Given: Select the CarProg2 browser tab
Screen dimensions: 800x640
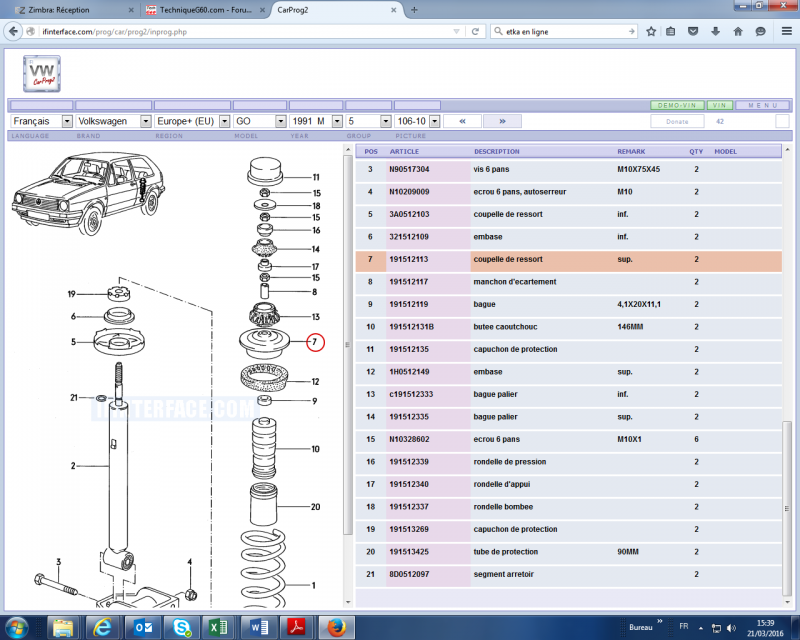Looking at the screenshot, I should click(x=336, y=10).
